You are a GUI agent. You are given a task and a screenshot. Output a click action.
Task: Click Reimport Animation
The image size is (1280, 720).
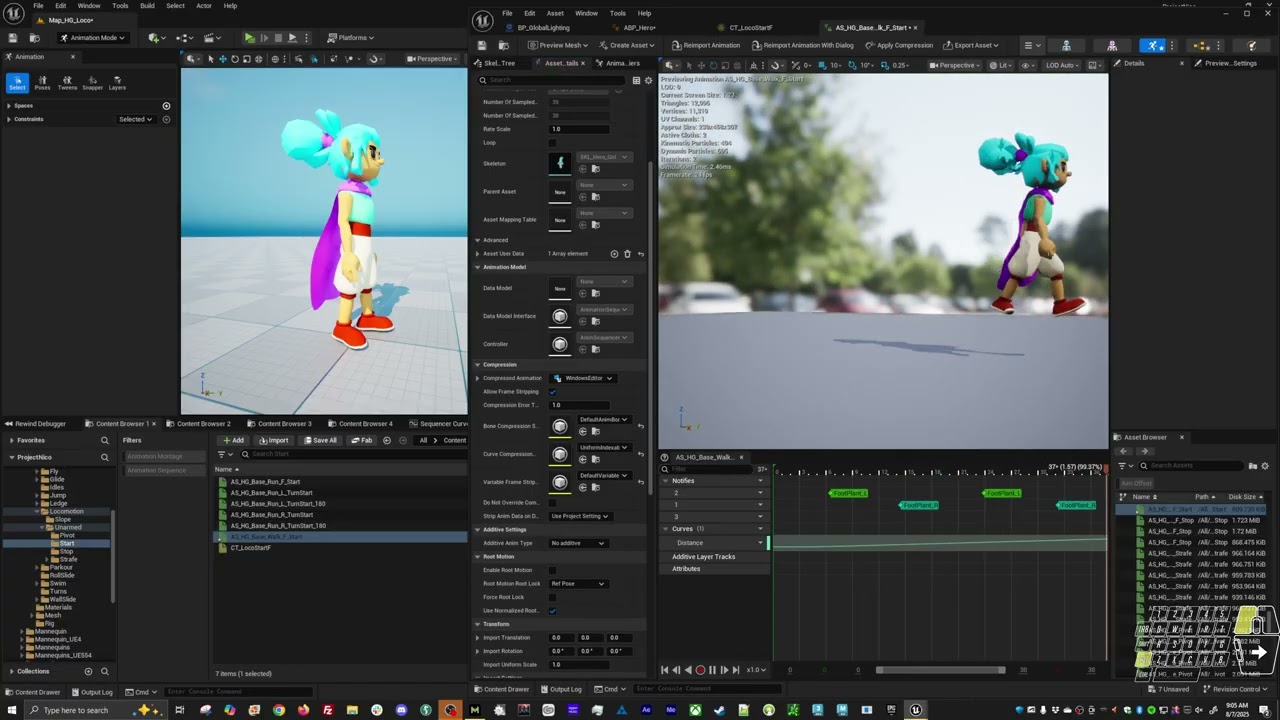pos(706,45)
